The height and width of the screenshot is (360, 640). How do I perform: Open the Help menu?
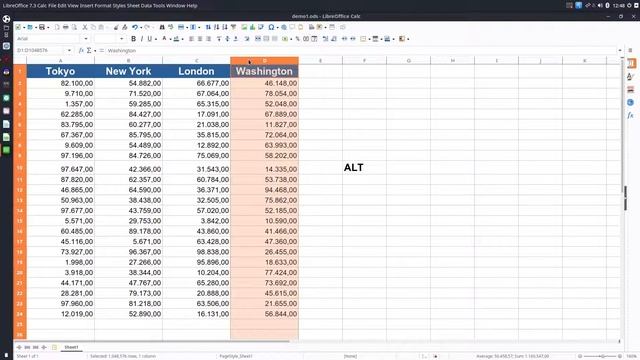(x=192, y=6)
